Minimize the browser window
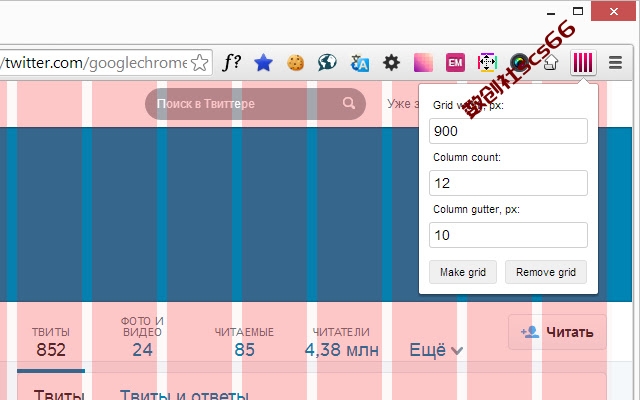The image size is (640, 400). tap(551, 12)
